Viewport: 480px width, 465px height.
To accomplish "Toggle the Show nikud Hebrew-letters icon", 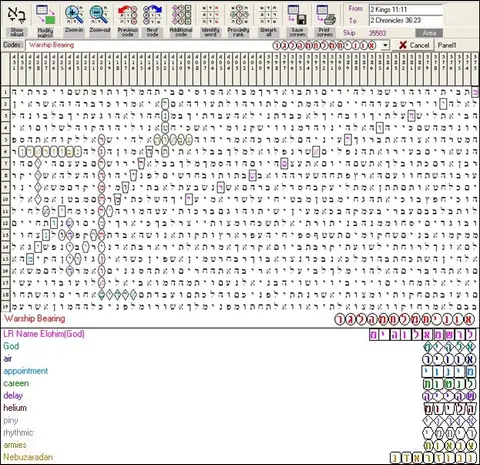I will click(17, 16).
